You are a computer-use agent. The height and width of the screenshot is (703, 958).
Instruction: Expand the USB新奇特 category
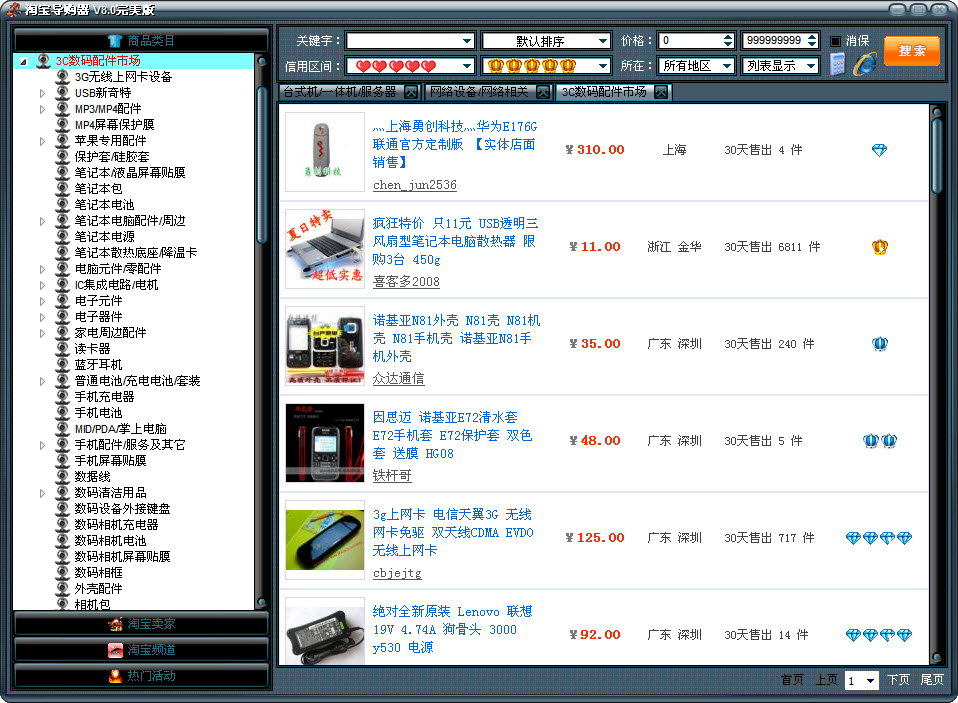[x=42, y=93]
